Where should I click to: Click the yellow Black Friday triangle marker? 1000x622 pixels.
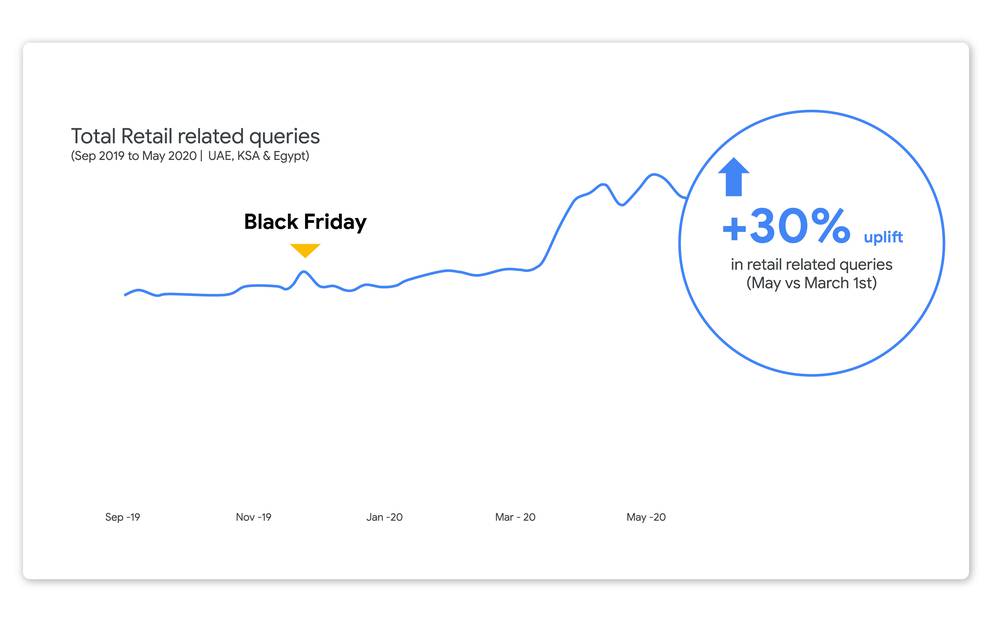point(305,250)
